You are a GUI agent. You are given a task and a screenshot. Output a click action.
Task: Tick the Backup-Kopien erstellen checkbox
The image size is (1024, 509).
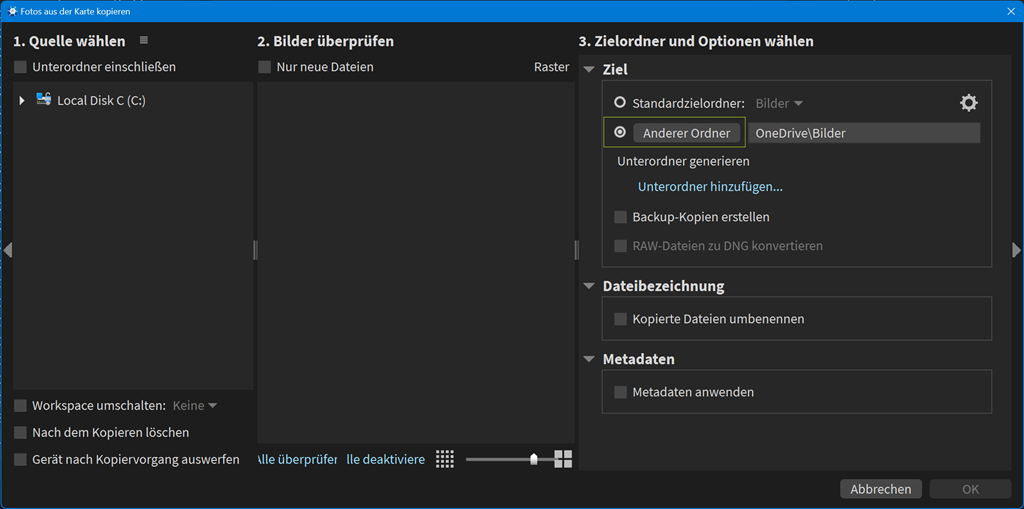(620, 217)
